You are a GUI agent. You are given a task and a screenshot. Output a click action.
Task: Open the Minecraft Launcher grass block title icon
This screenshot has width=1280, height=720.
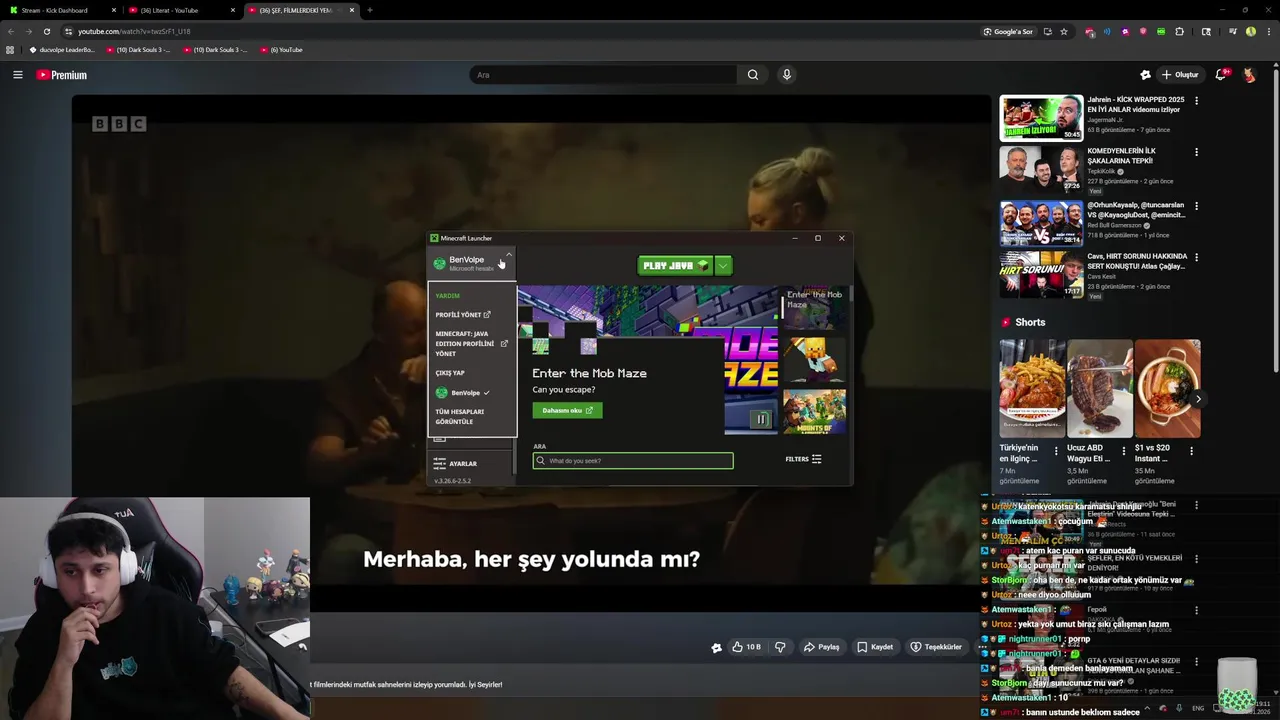pos(434,238)
